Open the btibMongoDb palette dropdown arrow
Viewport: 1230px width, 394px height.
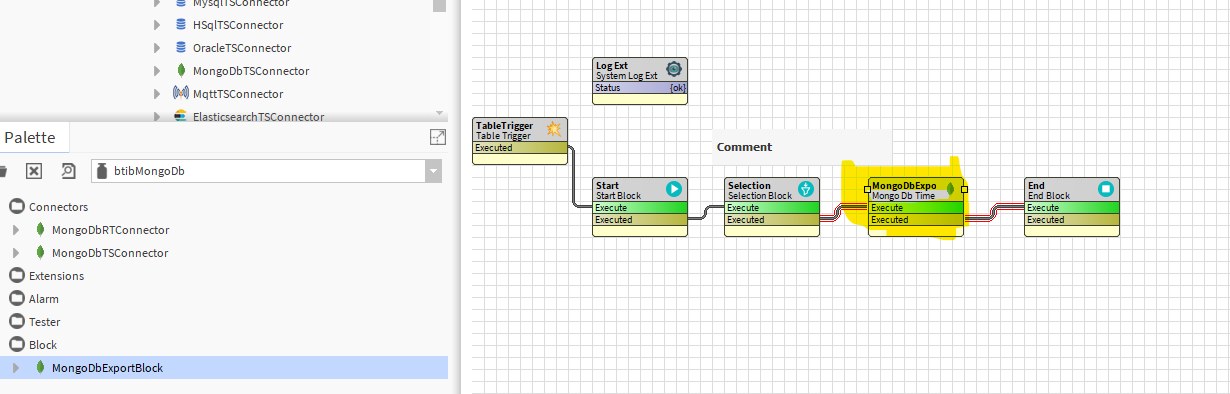(433, 171)
